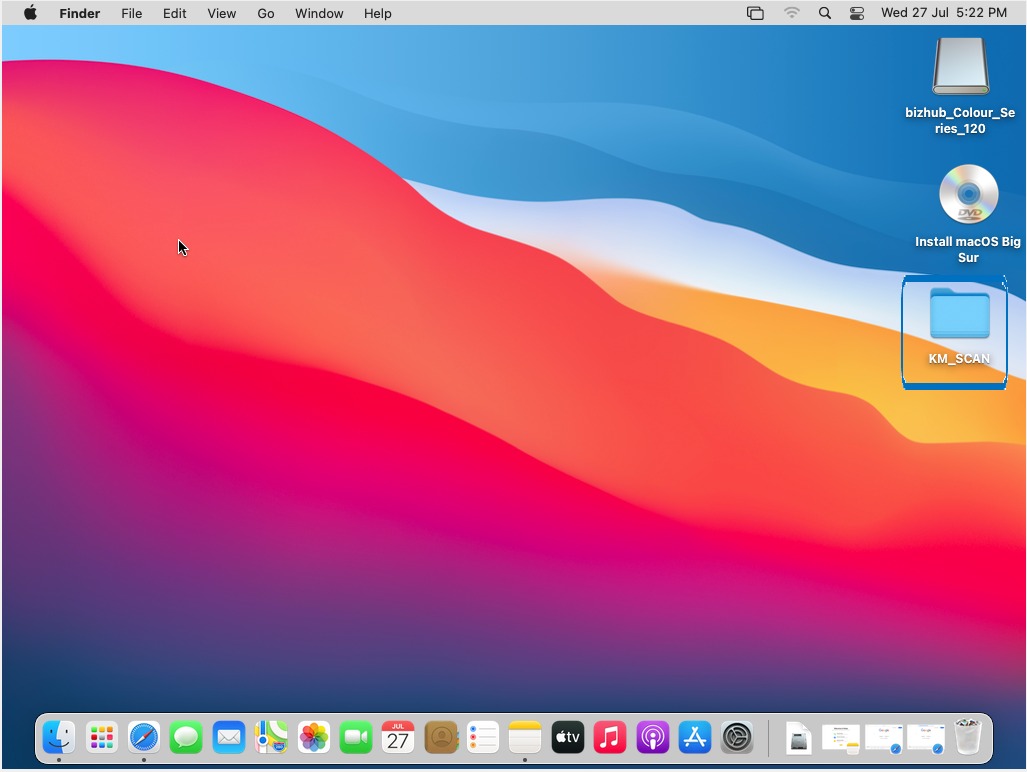Open Spotlight search magnifier
The height and width of the screenshot is (772, 1027).
click(824, 13)
